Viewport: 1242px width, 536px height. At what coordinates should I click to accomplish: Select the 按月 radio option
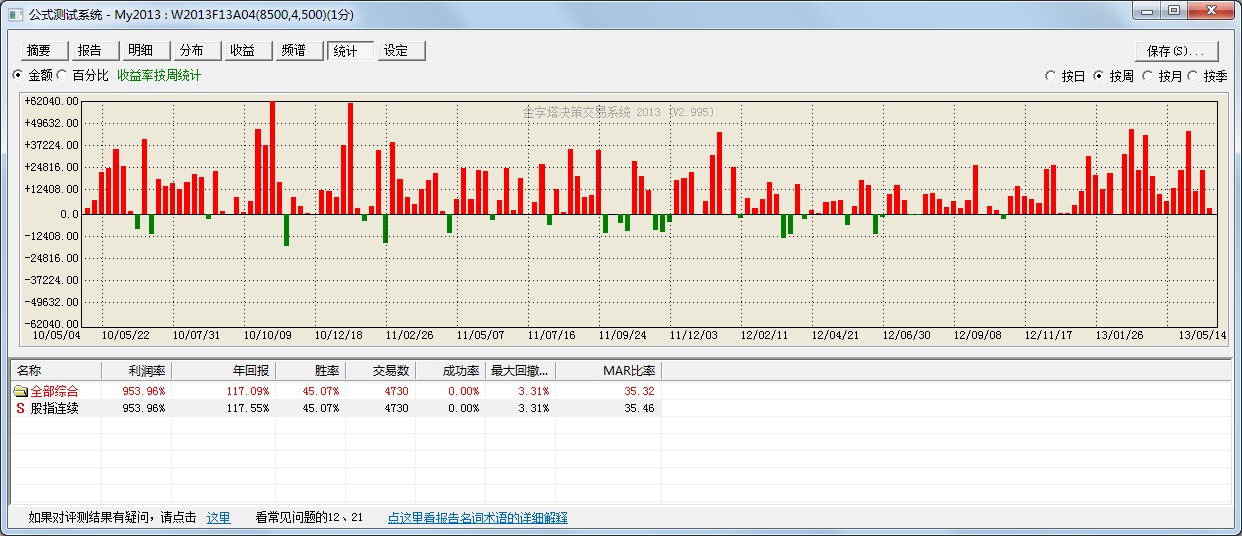(x=1148, y=76)
